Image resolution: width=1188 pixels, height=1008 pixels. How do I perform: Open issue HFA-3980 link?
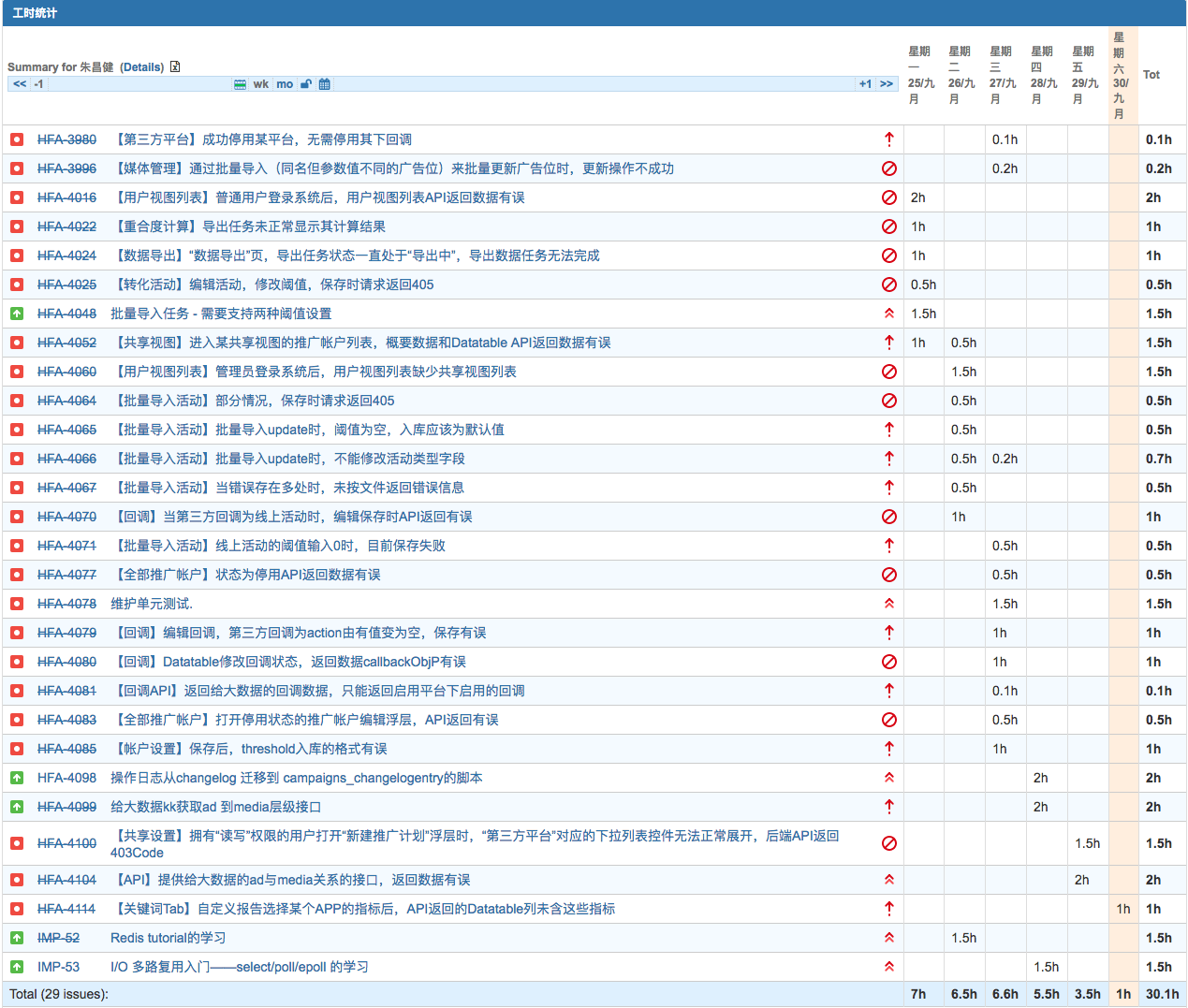pos(66,139)
